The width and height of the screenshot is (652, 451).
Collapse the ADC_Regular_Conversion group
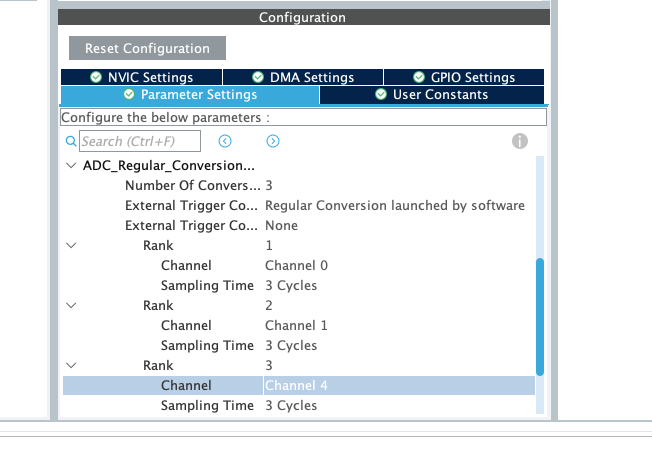click(70, 166)
